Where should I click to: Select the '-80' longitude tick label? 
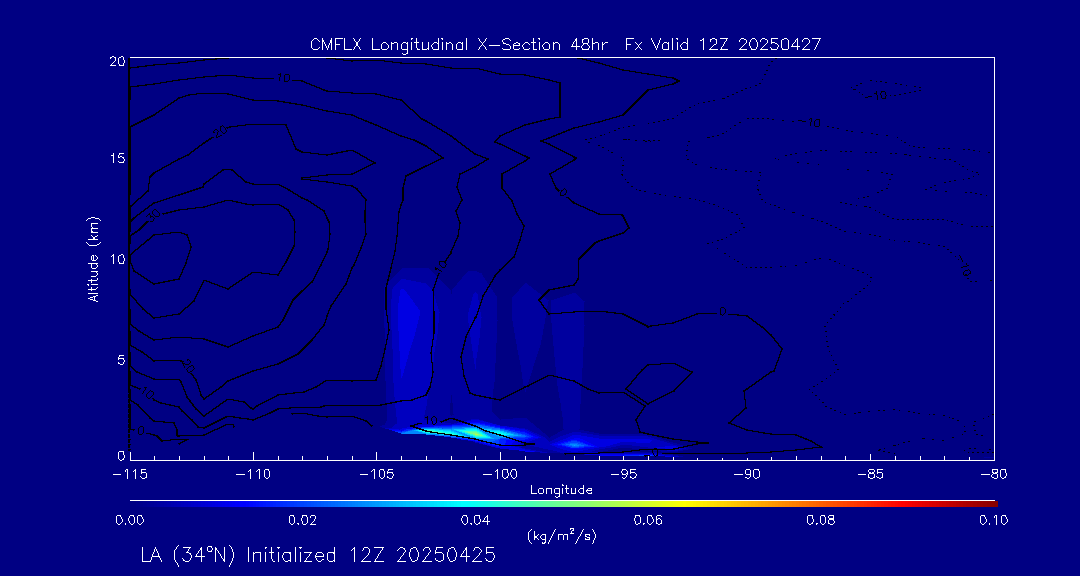[993, 475]
